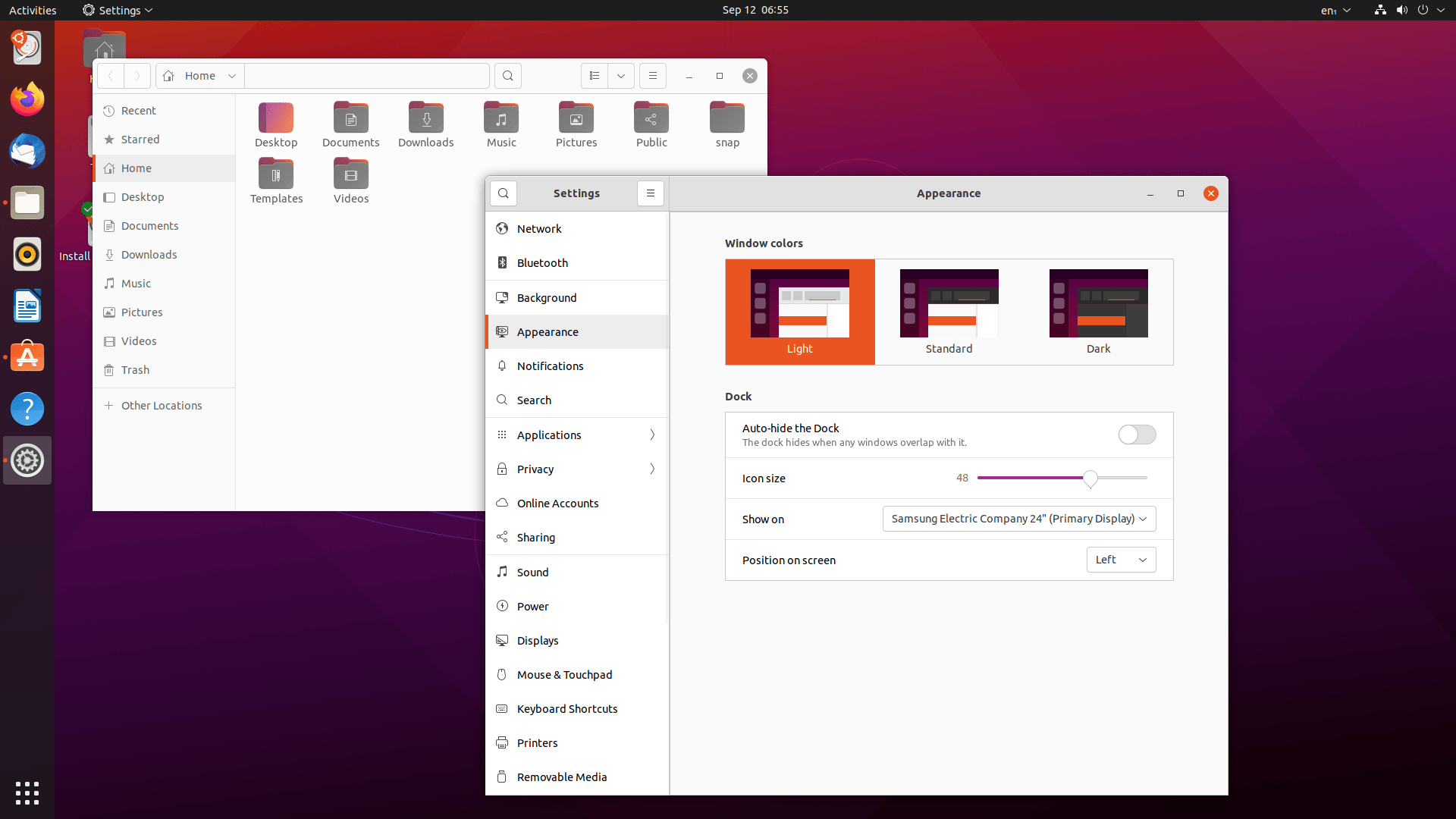
Task: Open Files hamburger menu button
Action: tap(653, 76)
